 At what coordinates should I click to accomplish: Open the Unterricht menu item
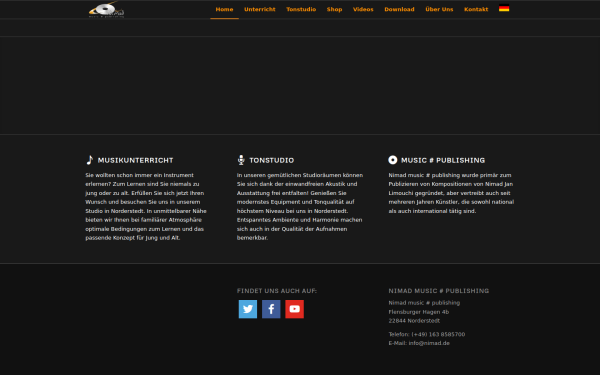coord(260,9)
